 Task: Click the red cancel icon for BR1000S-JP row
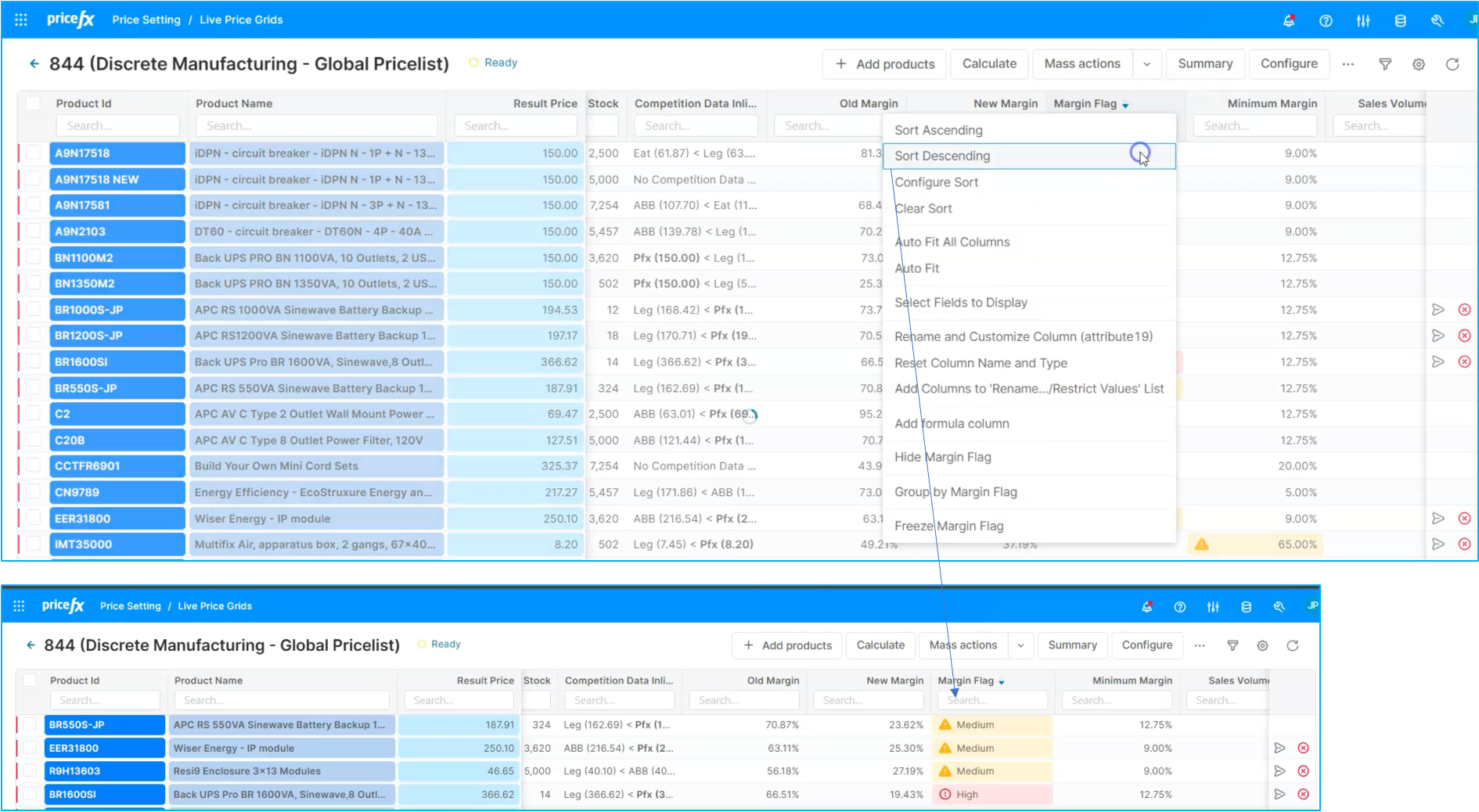(x=1464, y=310)
